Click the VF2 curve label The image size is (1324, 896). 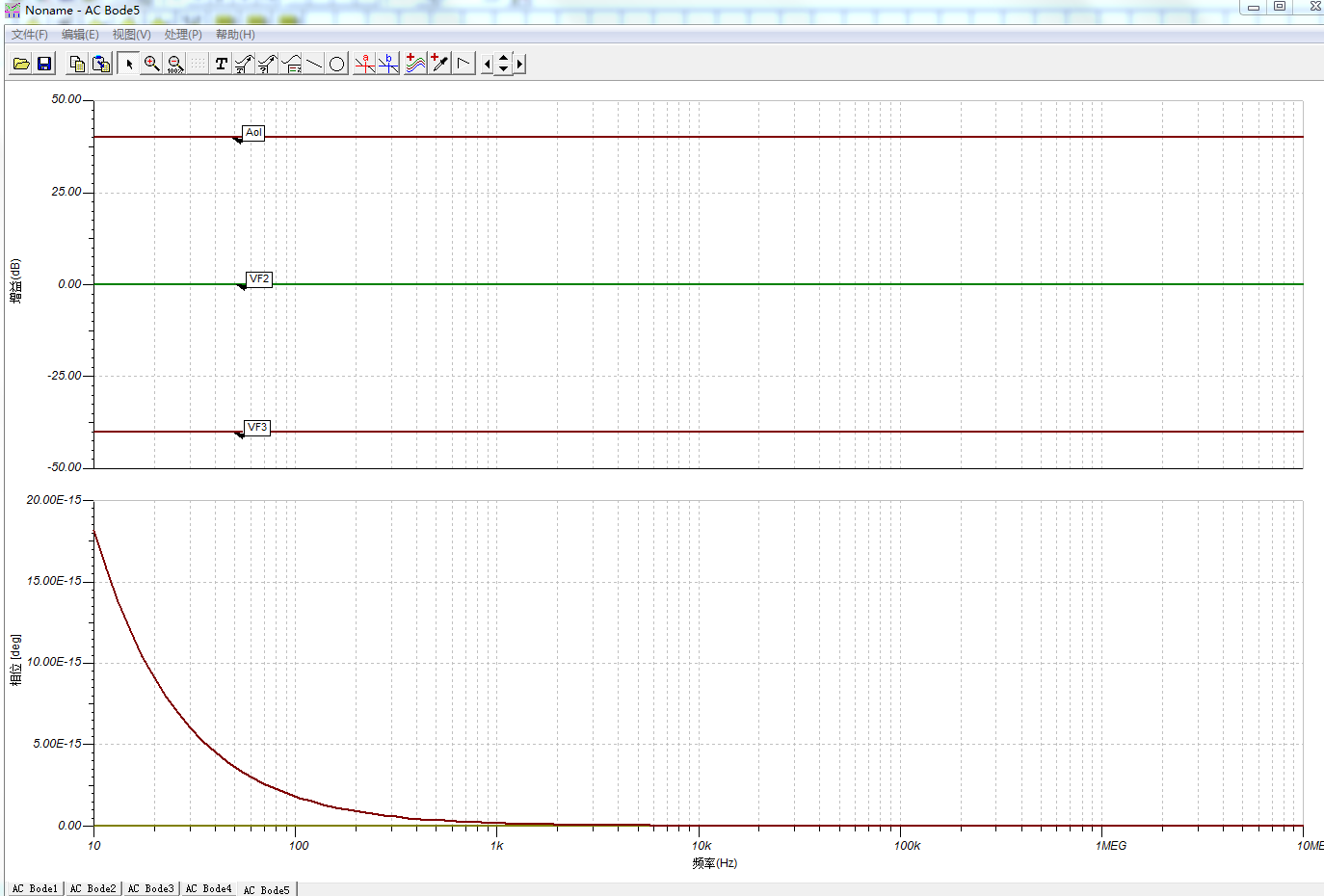(259, 279)
